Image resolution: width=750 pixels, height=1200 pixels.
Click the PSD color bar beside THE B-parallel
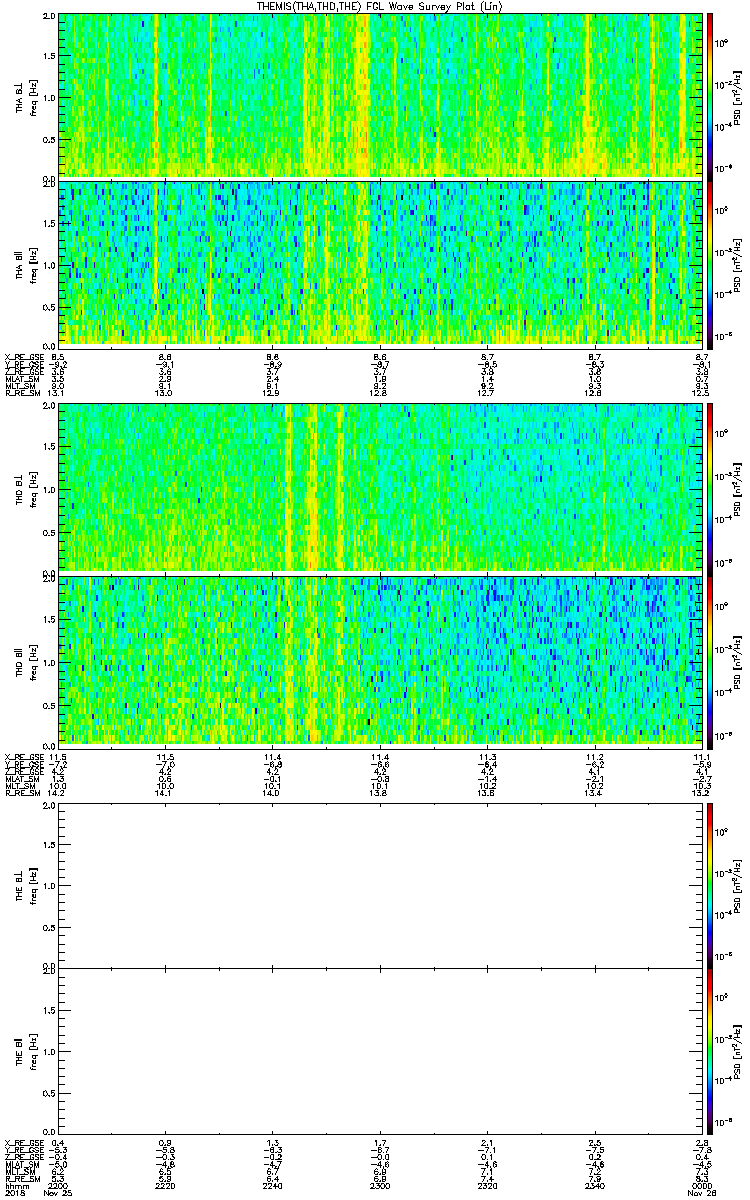(x=710, y=1051)
